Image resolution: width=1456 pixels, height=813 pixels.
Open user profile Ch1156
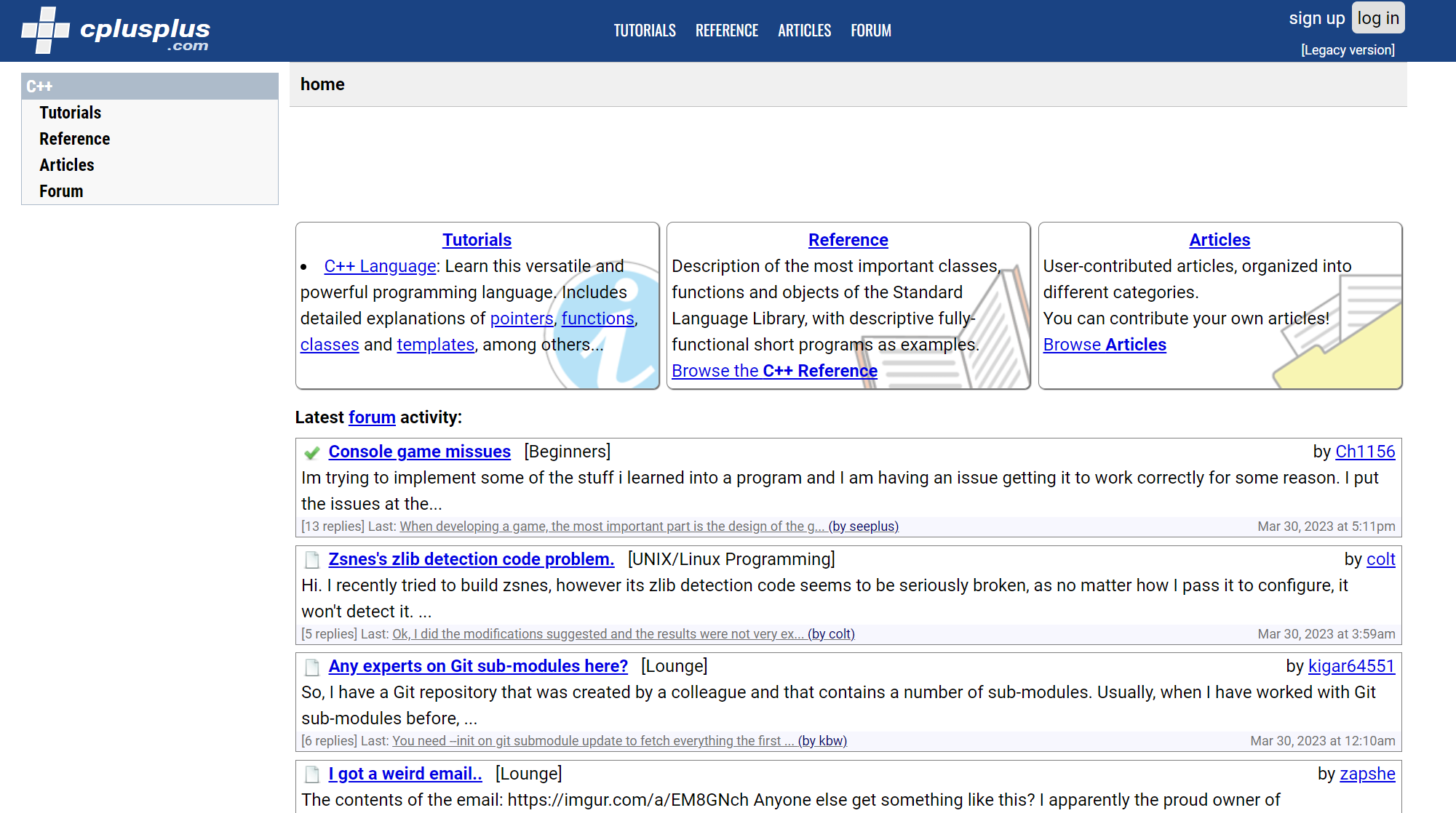(1365, 452)
